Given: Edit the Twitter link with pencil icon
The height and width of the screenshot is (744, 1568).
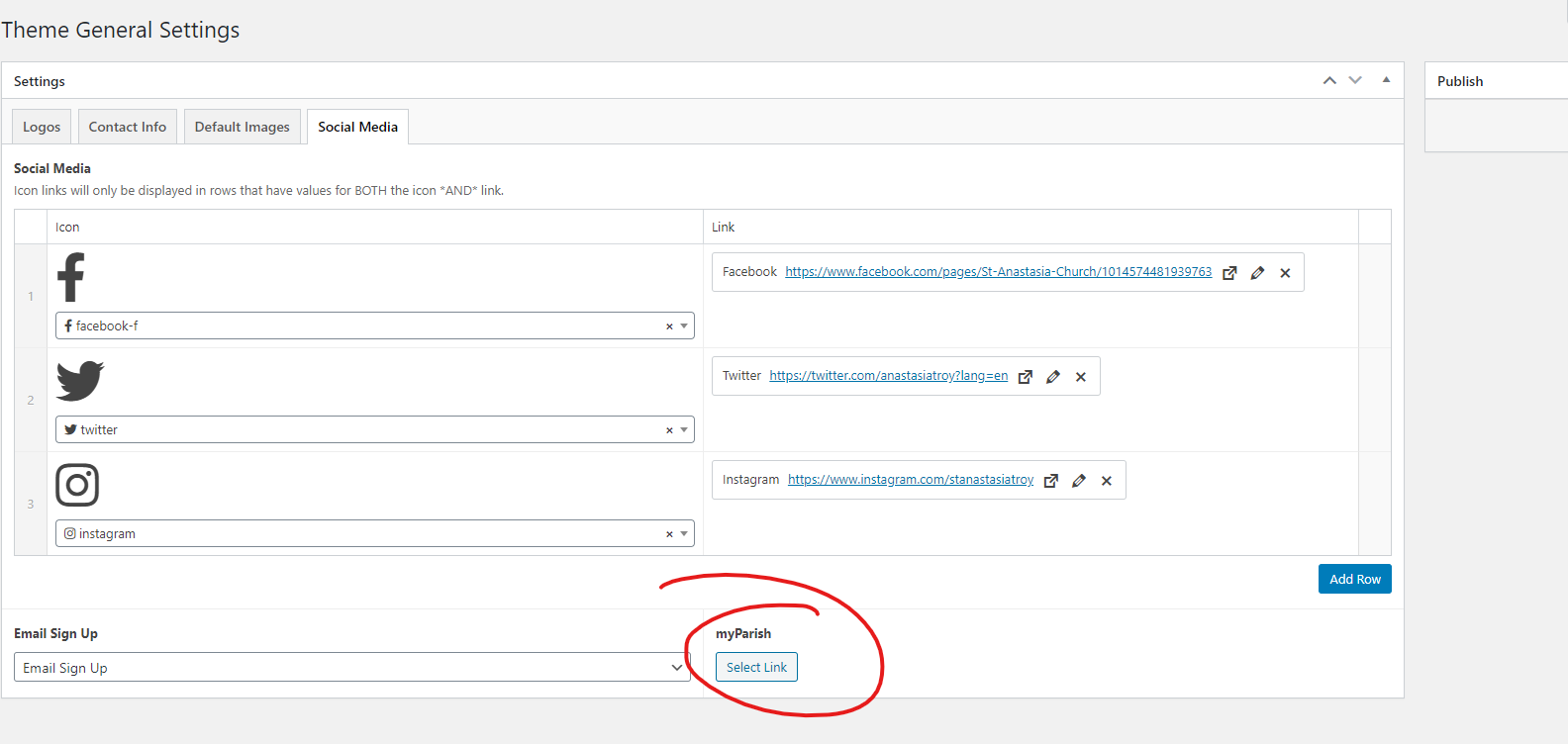Looking at the screenshot, I should pyautogui.click(x=1053, y=377).
